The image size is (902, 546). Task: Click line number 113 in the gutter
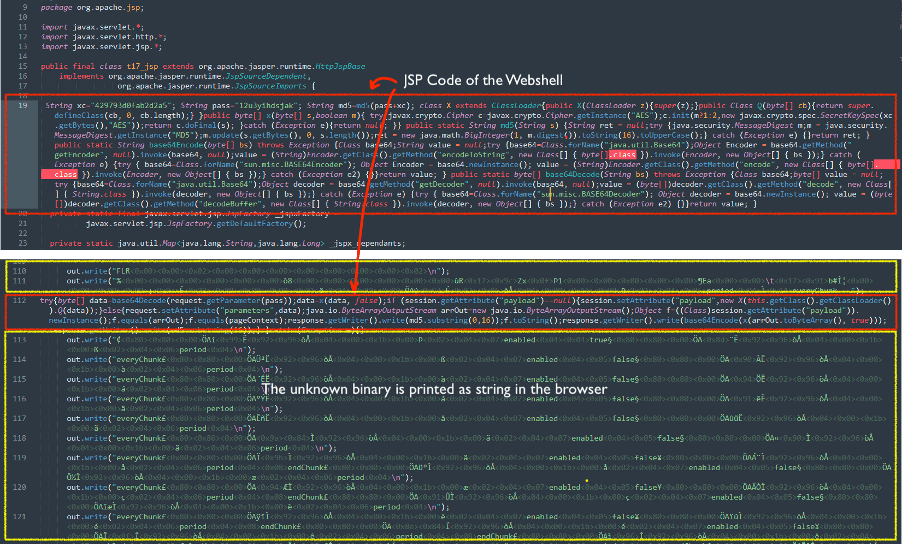(x=19, y=339)
